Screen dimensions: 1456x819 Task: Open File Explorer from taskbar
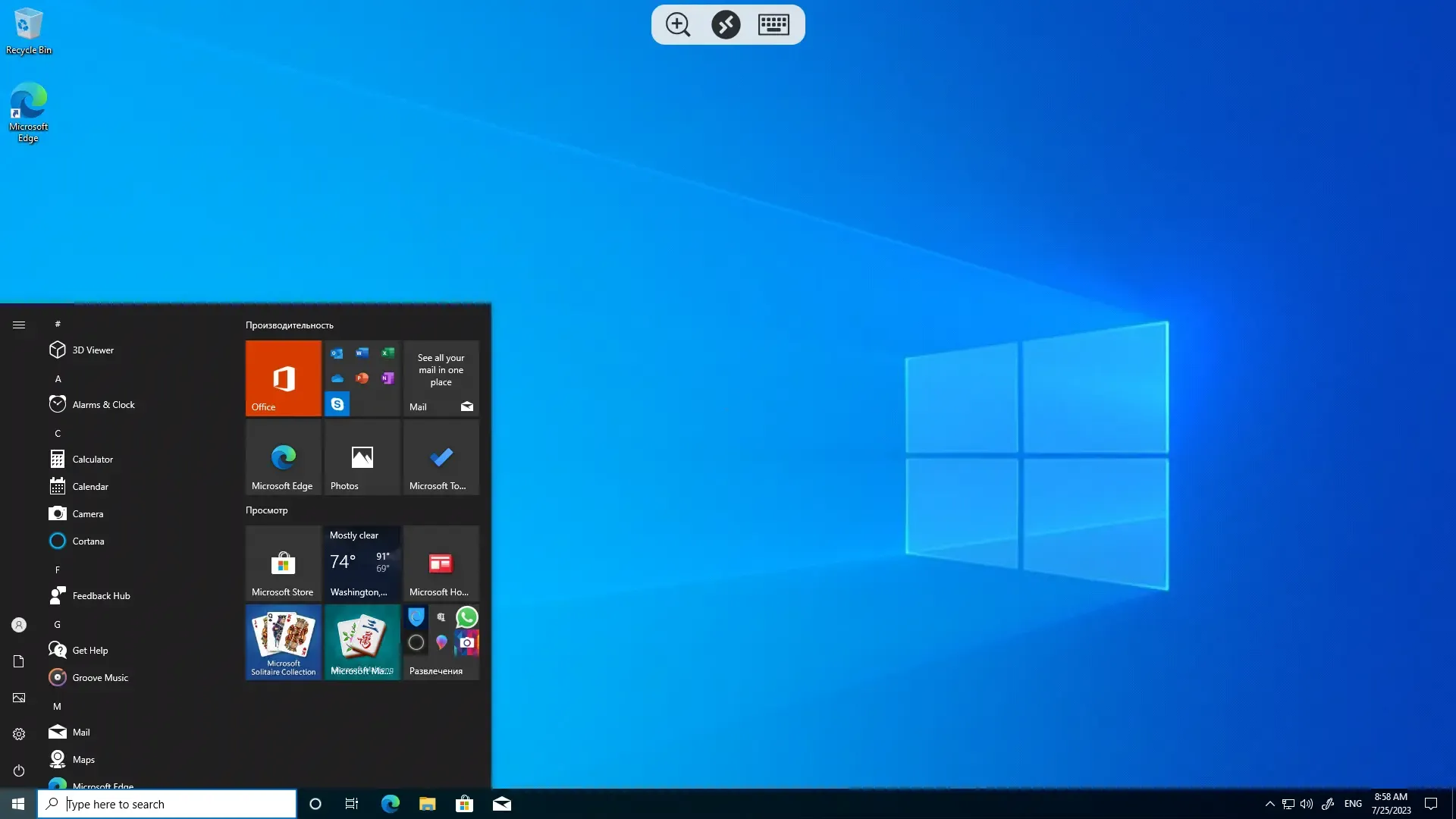pyautogui.click(x=427, y=804)
